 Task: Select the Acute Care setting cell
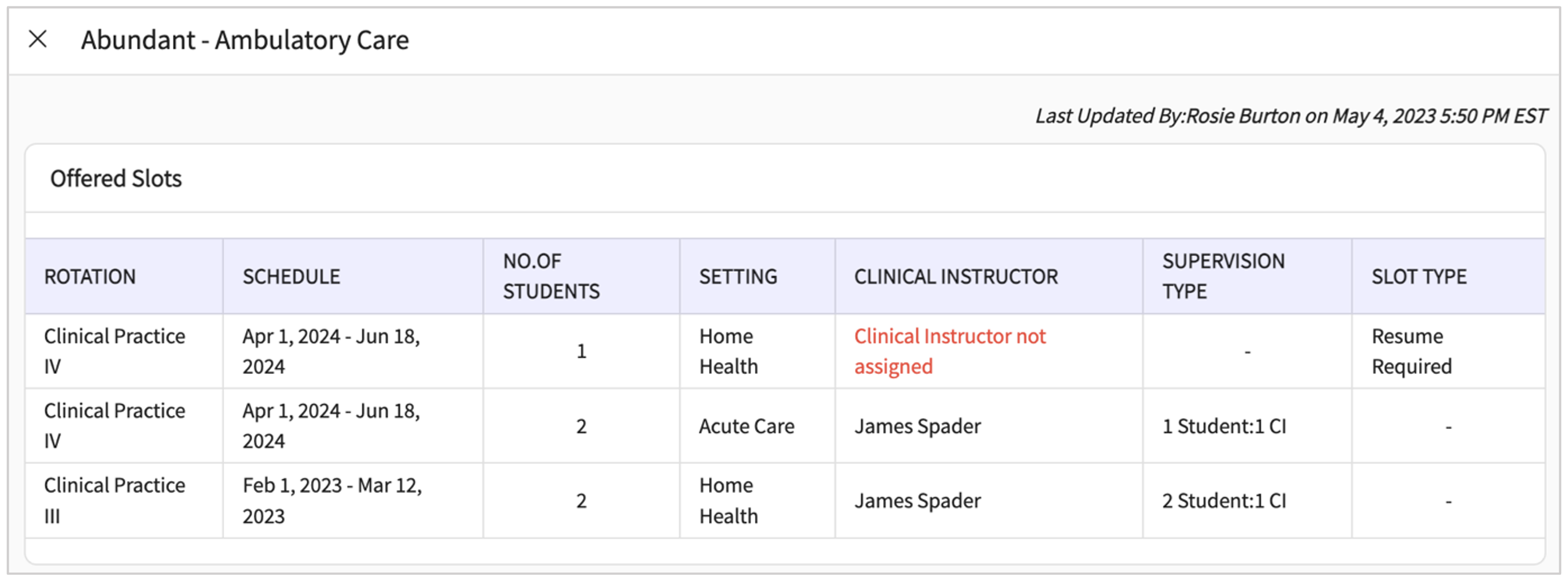(x=746, y=427)
